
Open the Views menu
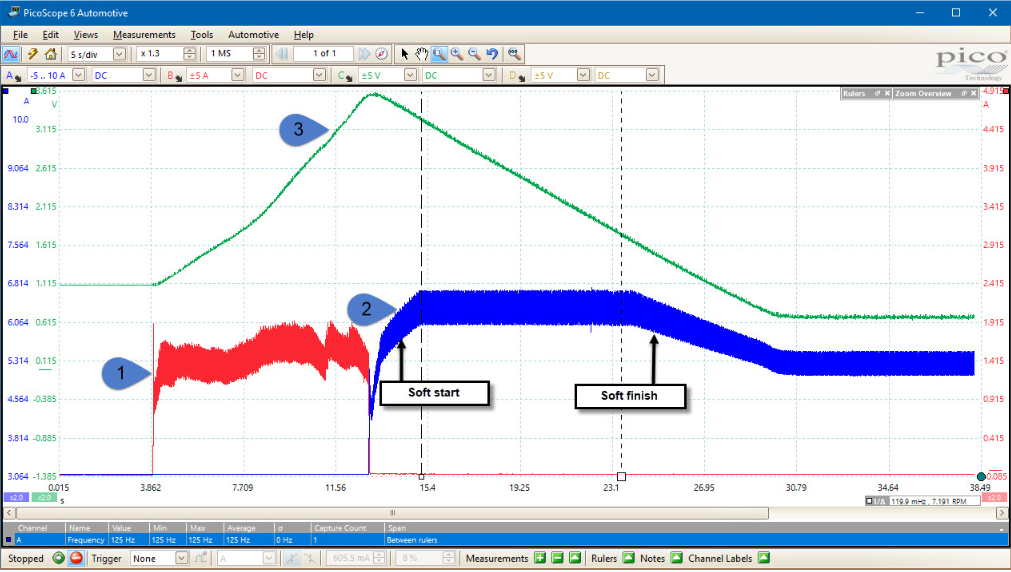[85, 35]
